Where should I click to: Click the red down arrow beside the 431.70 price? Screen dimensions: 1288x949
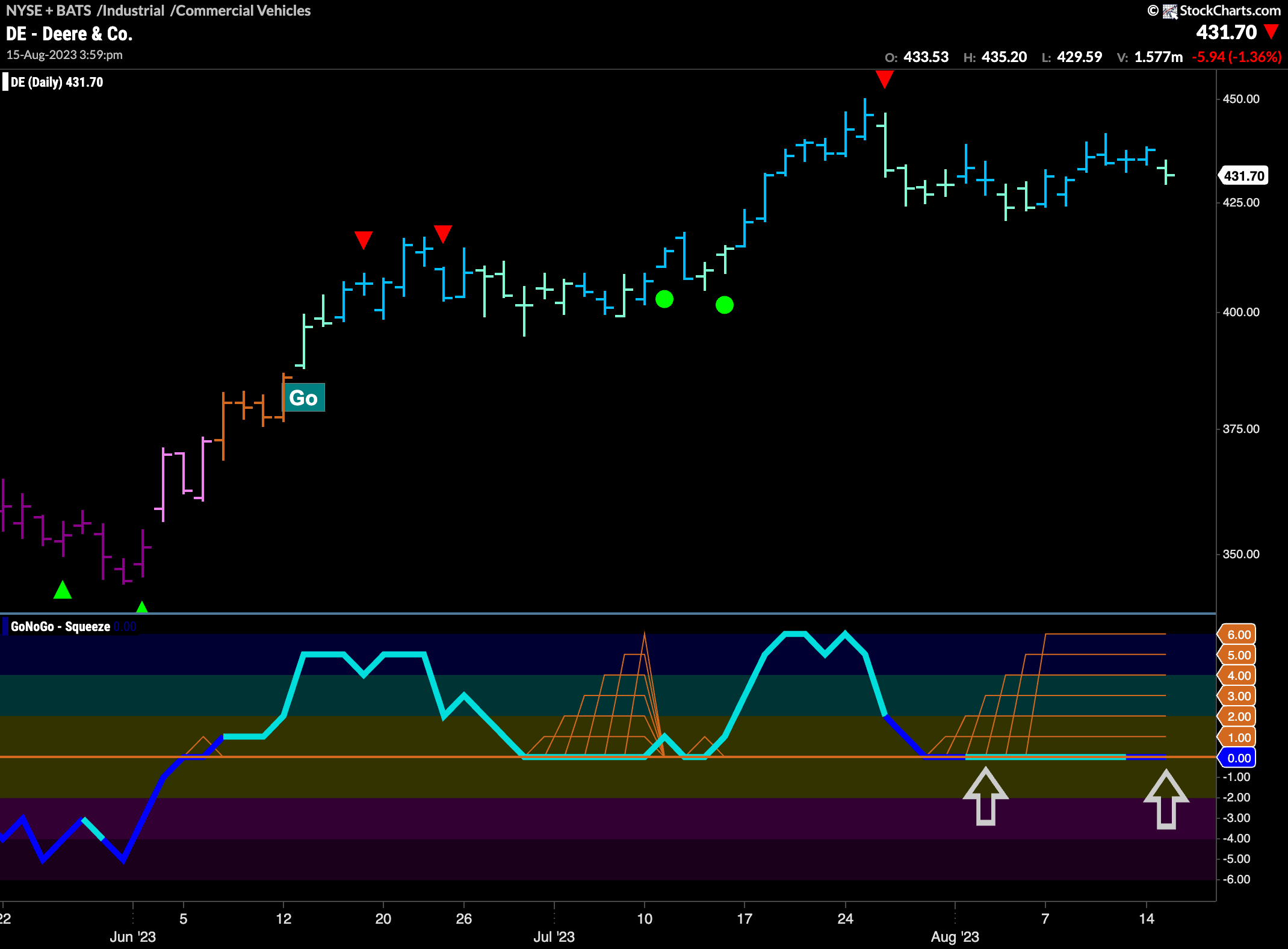tap(1271, 31)
